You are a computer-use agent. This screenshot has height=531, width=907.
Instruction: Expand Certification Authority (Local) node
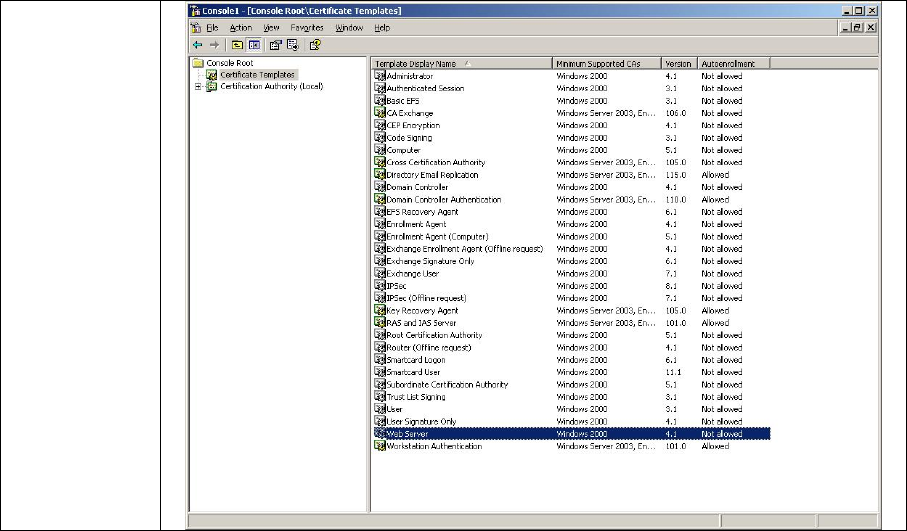coord(199,86)
